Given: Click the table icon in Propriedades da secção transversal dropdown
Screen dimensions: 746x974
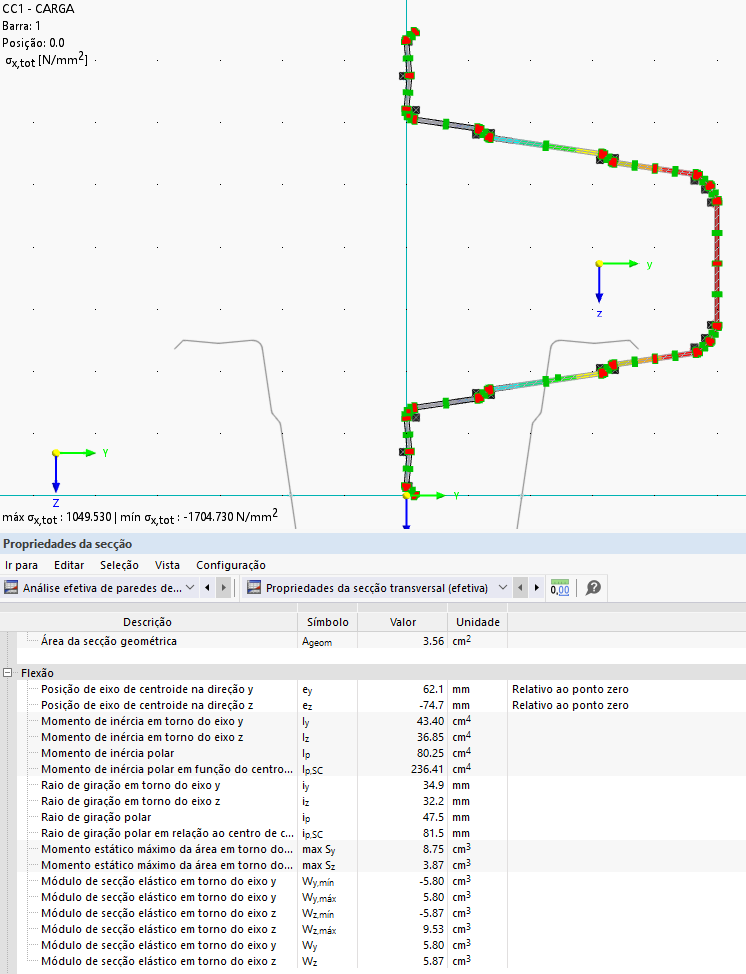Looking at the screenshot, I should pos(255,588).
